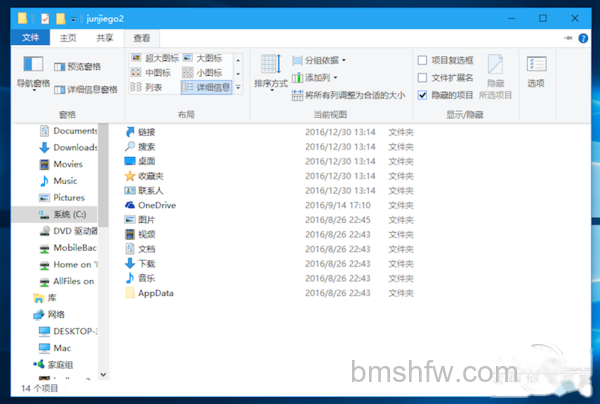Select Mac in the navigation pane
This screenshot has height=404, width=600.
click(x=55, y=348)
